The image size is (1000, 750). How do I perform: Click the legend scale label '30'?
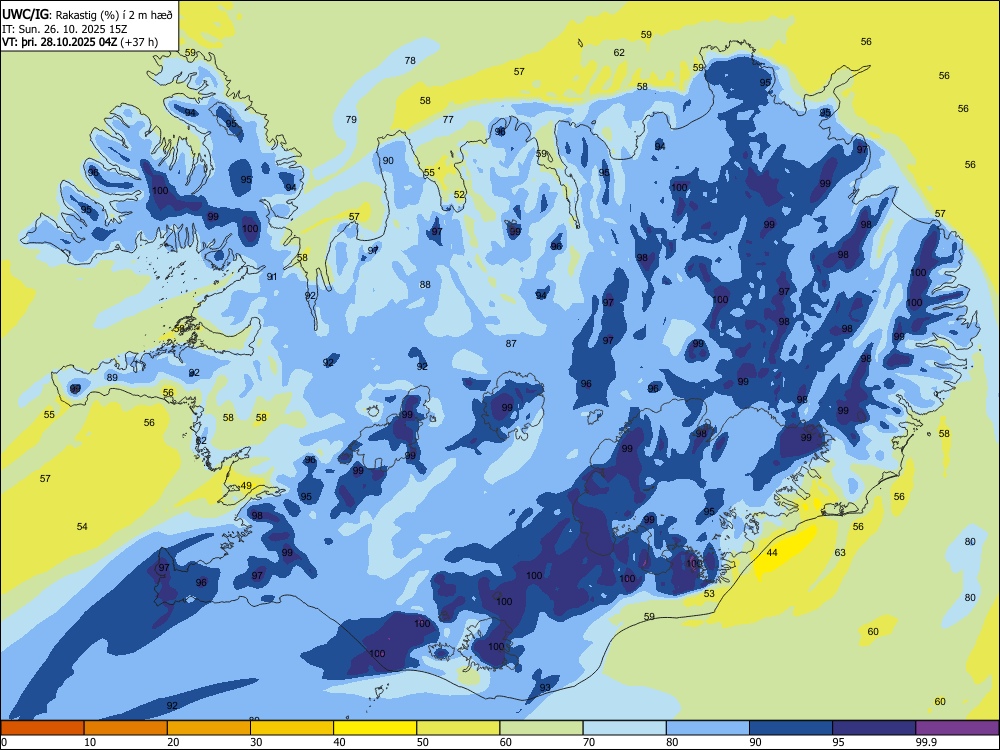[x=256, y=742]
